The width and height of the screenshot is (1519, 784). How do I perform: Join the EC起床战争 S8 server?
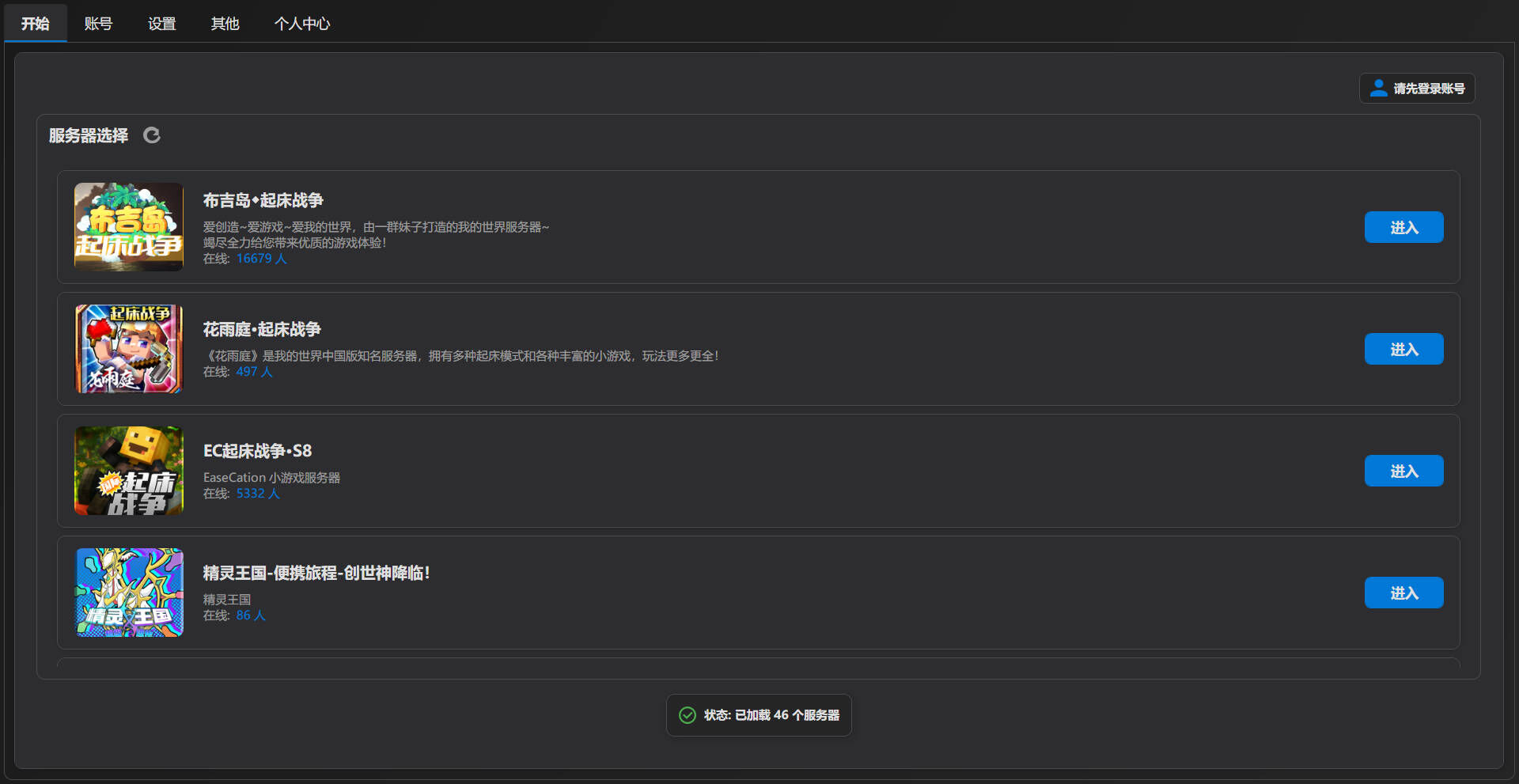(1403, 471)
